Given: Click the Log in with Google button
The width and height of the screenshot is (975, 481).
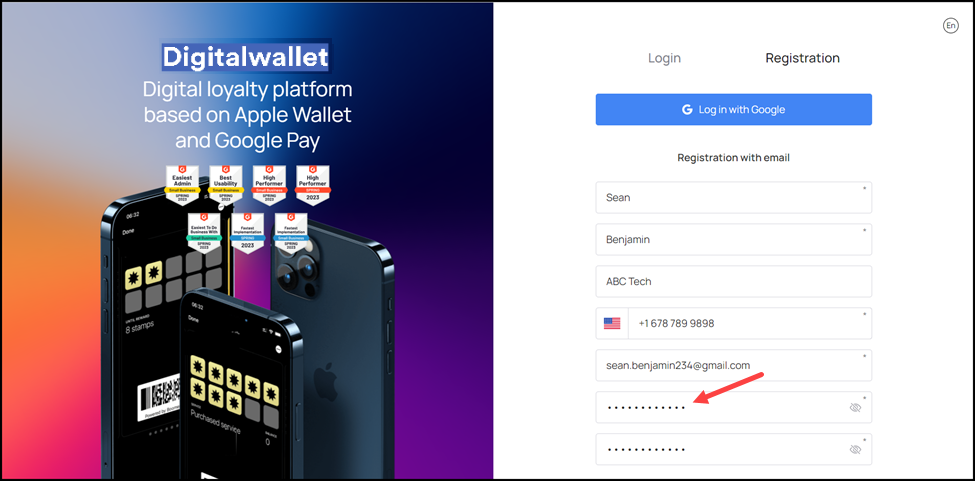Looking at the screenshot, I should pyautogui.click(x=734, y=109).
